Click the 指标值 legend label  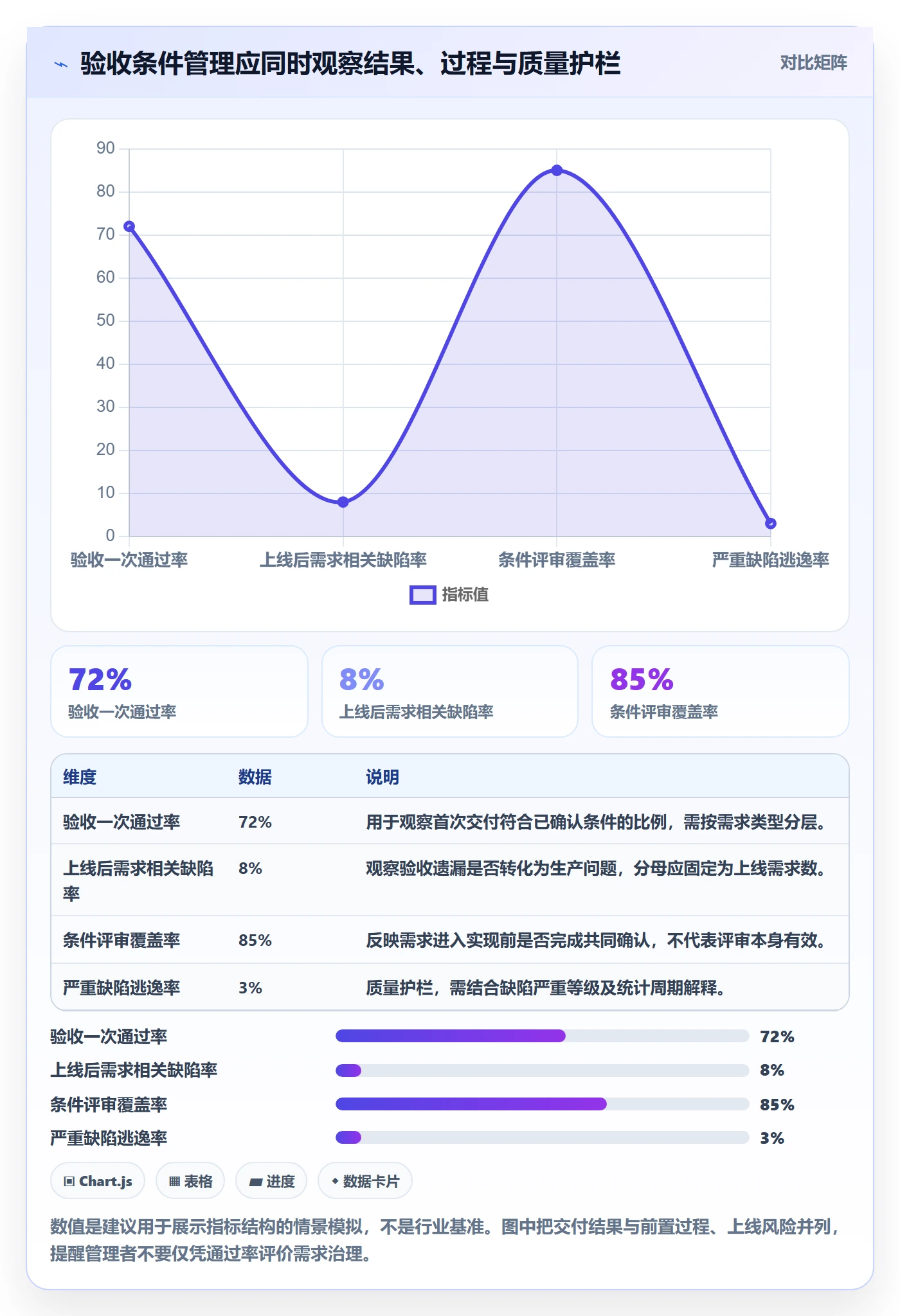[465, 595]
